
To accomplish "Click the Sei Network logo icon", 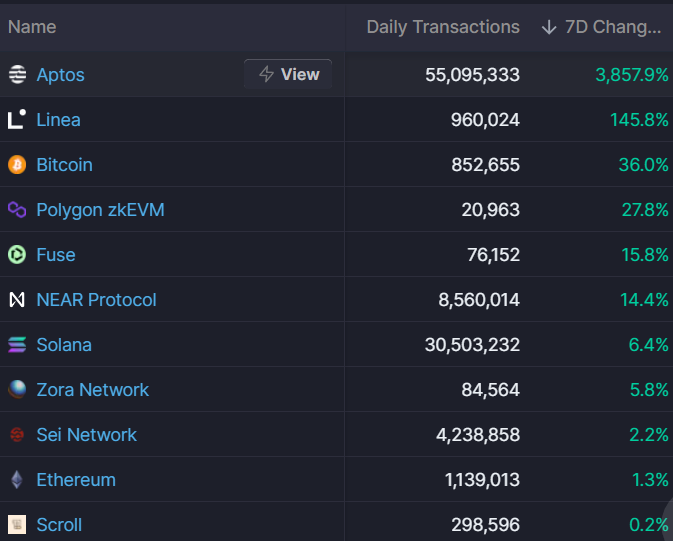I will (17, 435).
